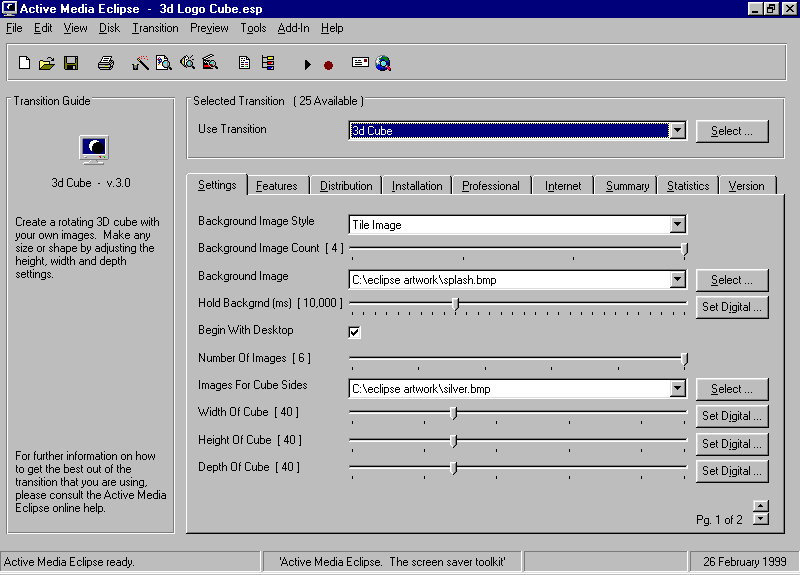The height and width of the screenshot is (575, 800).
Task: Expand the Use Transition dropdown arrow
Action: pos(677,131)
